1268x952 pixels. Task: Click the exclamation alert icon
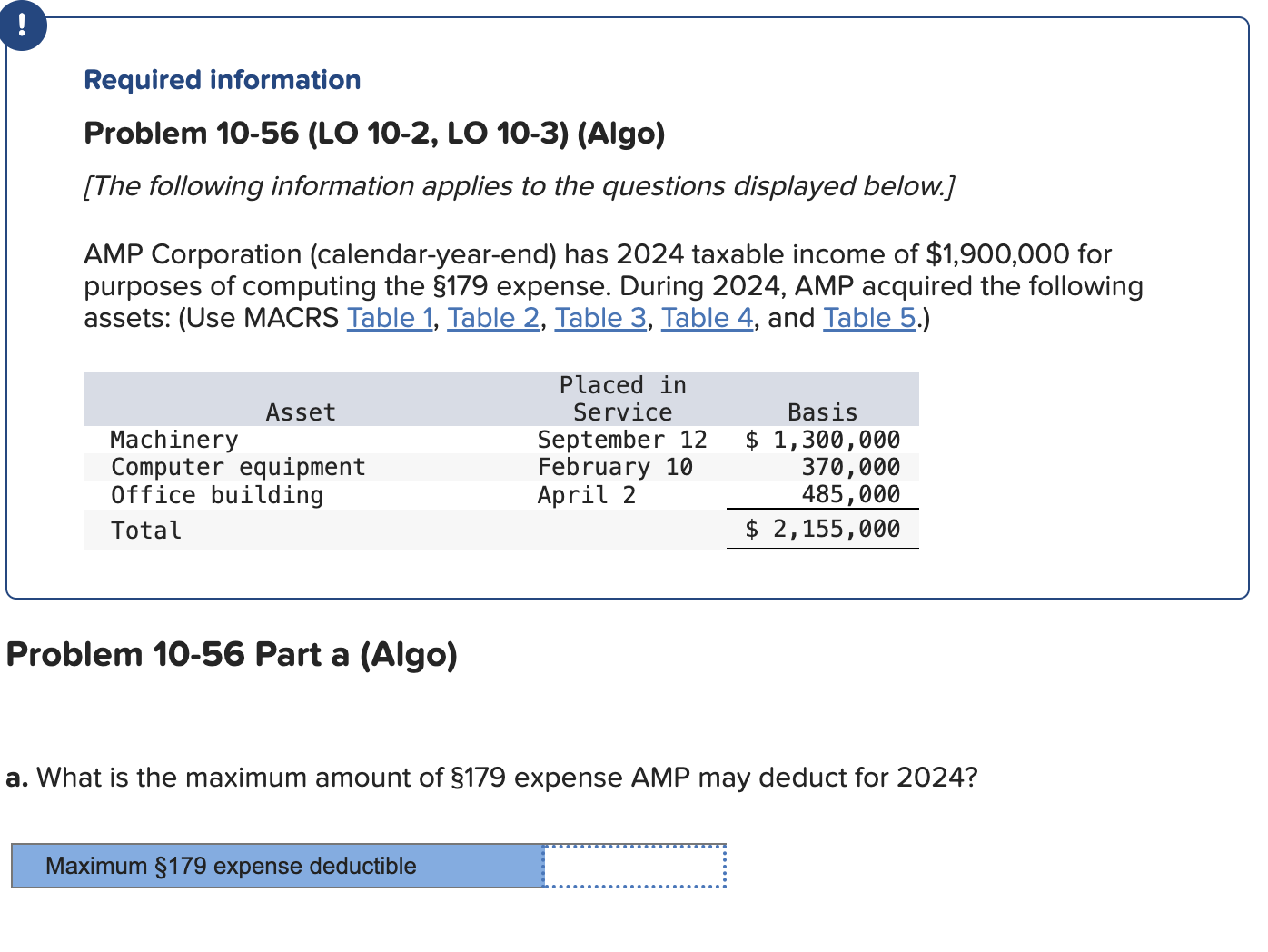pos(23,26)
